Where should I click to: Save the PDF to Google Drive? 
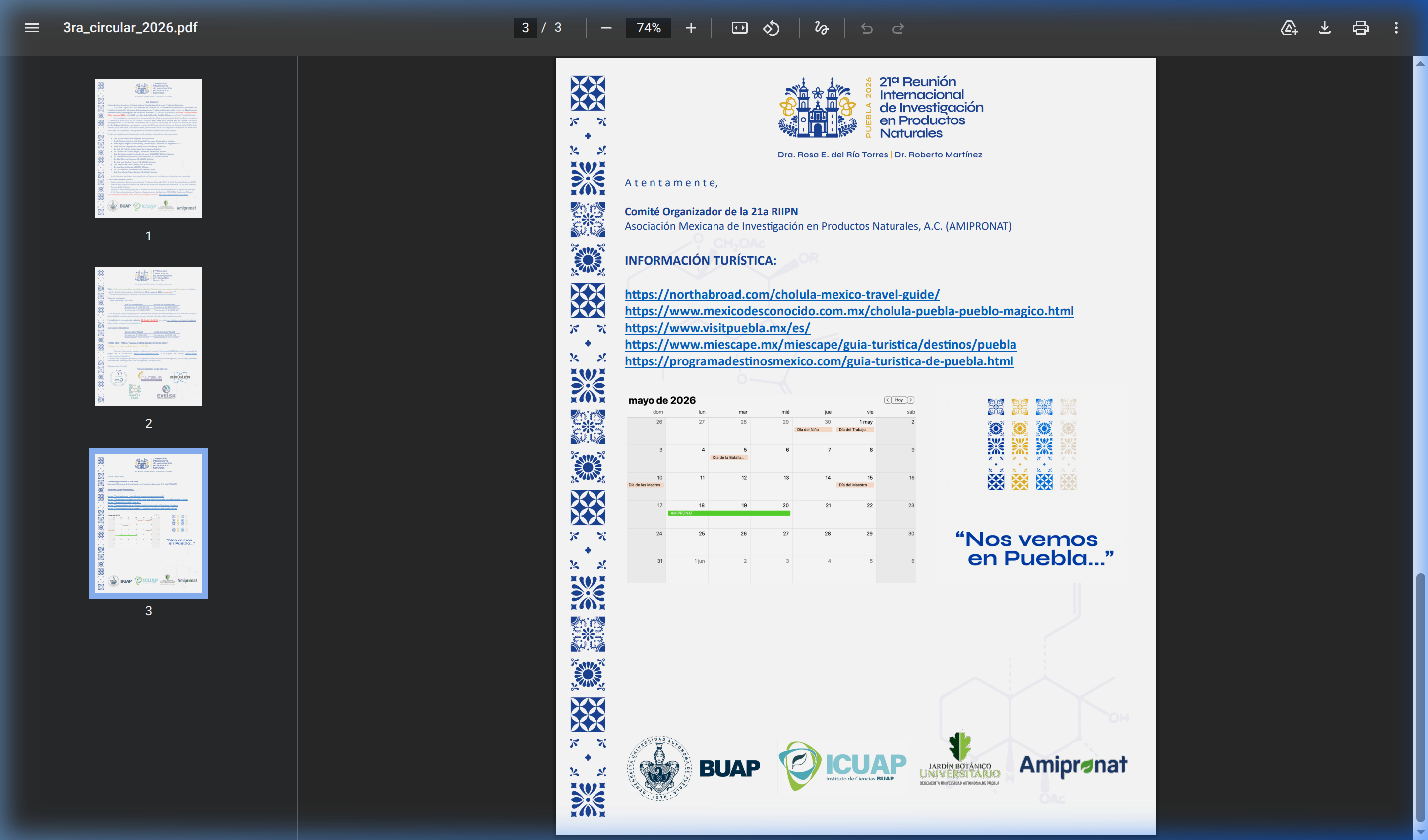(x=1289, y=28)
